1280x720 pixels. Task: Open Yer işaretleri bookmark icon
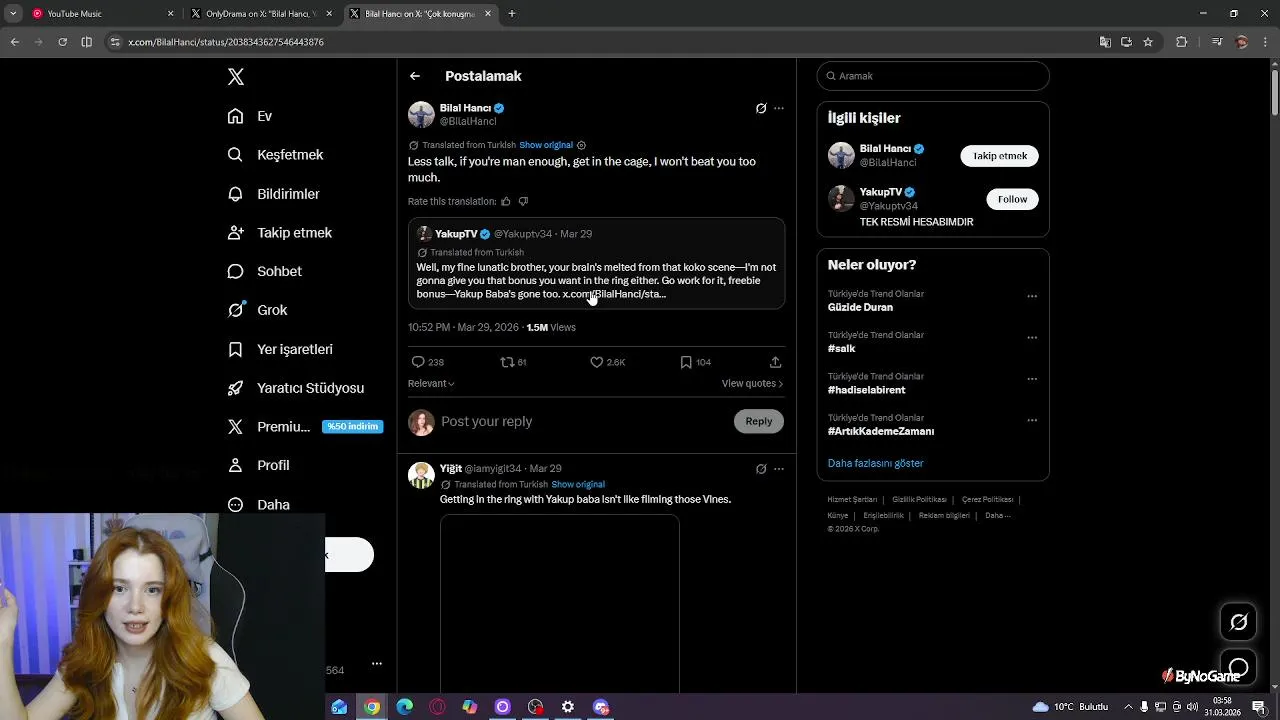[x=235, y=349]
